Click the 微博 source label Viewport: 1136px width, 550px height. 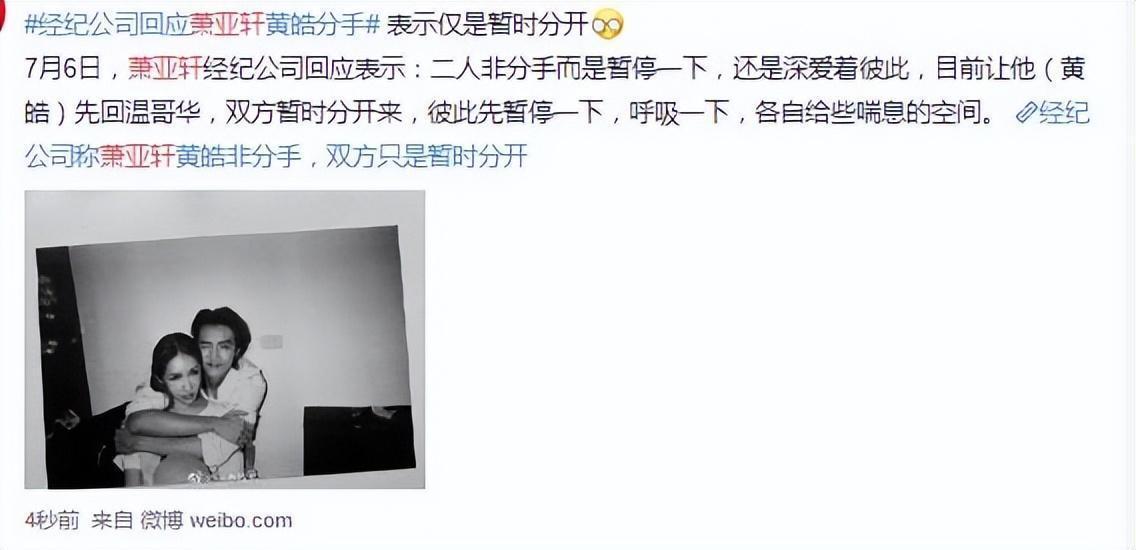point(162,521)
